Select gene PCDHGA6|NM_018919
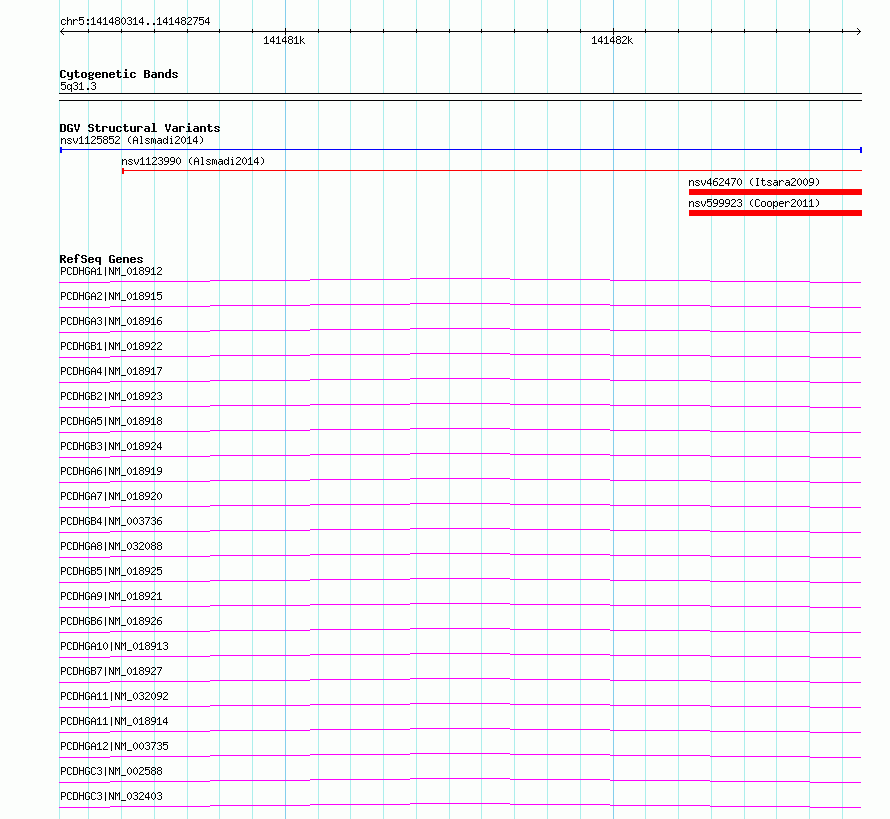Image resolution: width=890 pixels, height=819 pixels. click(111, 471)
